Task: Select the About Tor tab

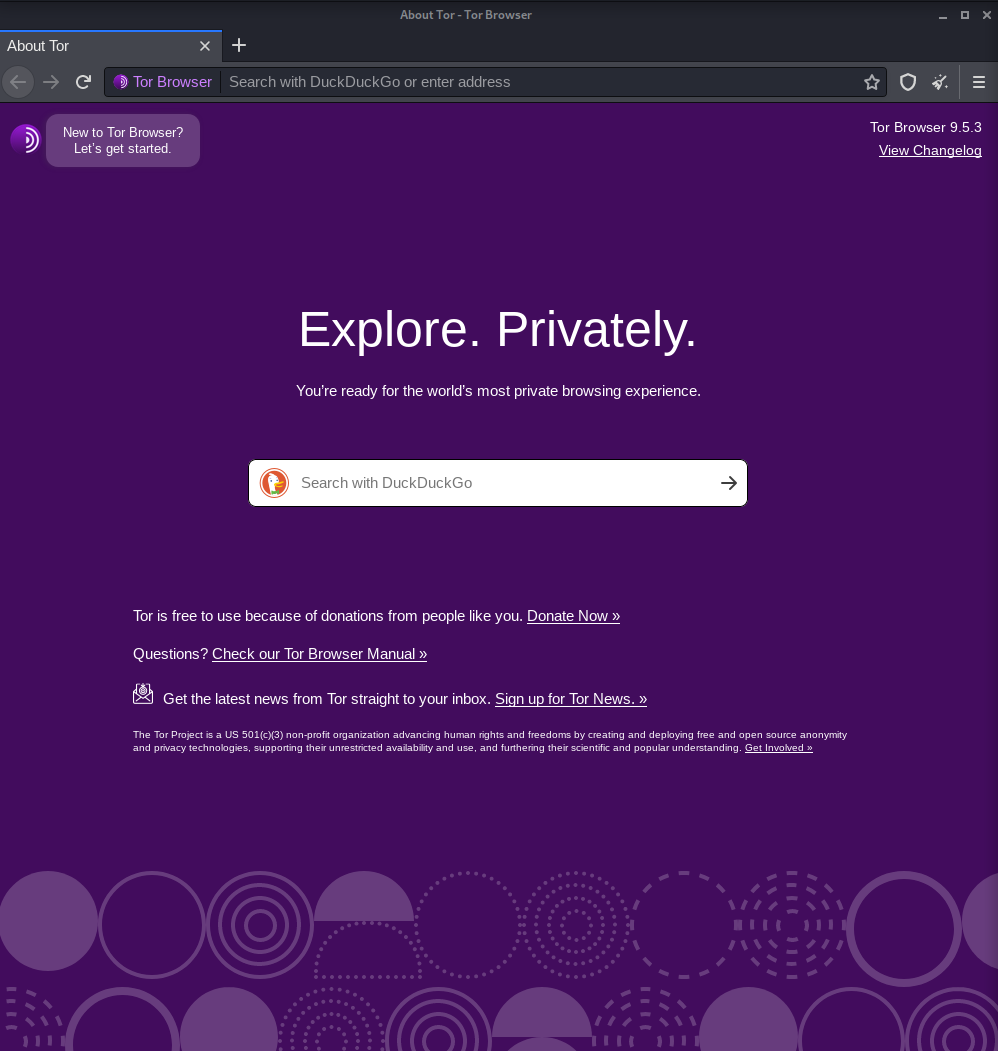Action: (x=111, y=46)
